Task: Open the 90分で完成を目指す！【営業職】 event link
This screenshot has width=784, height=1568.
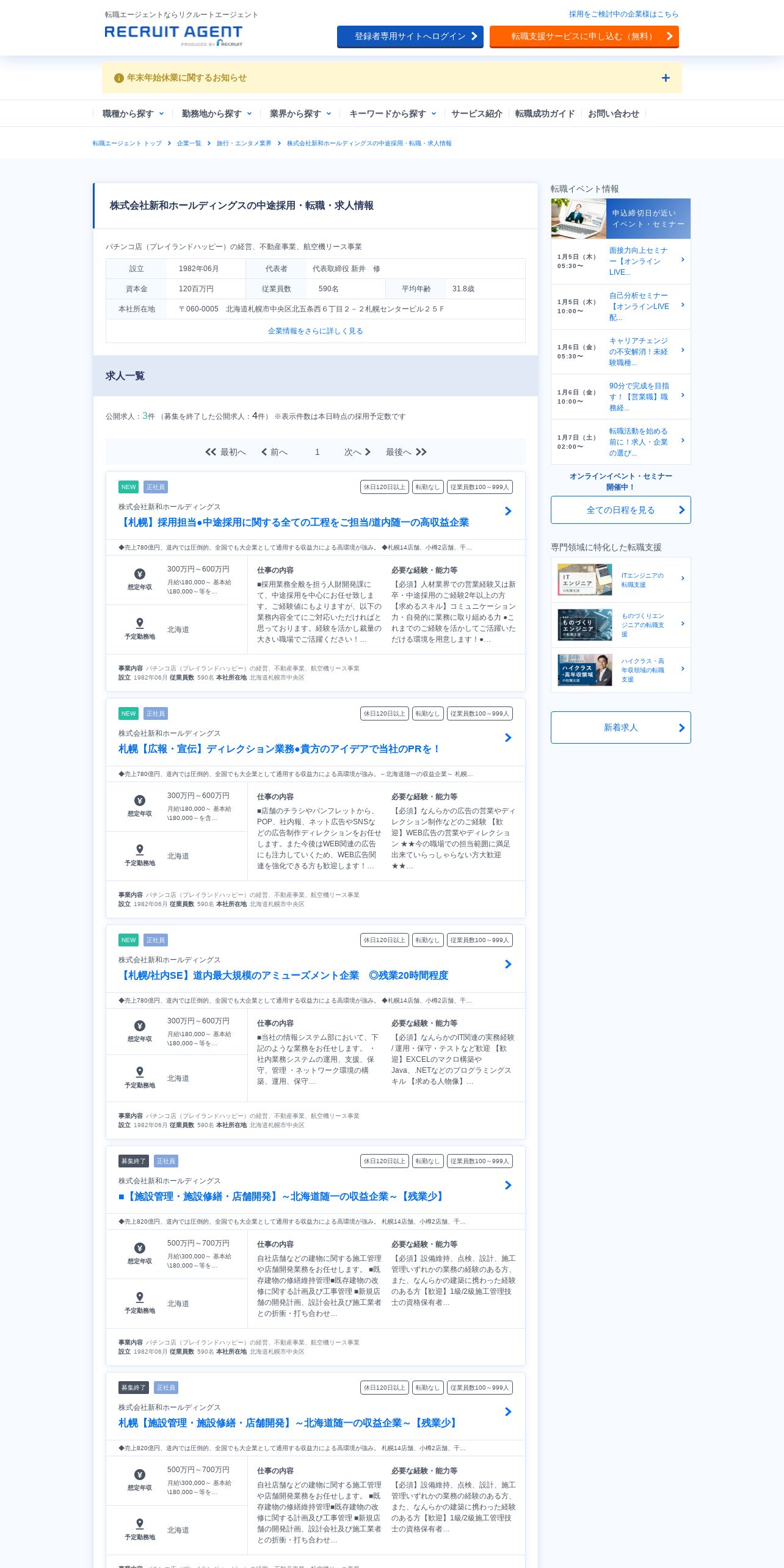Action: [639, 397]
